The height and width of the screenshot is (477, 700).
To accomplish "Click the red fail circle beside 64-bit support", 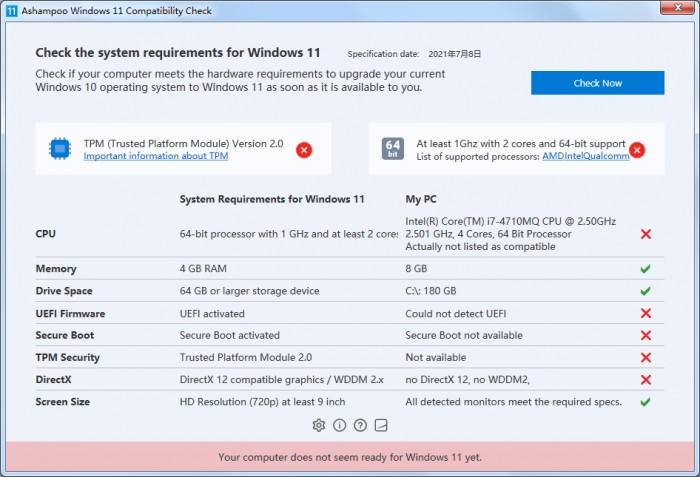I will click(637, 150).
